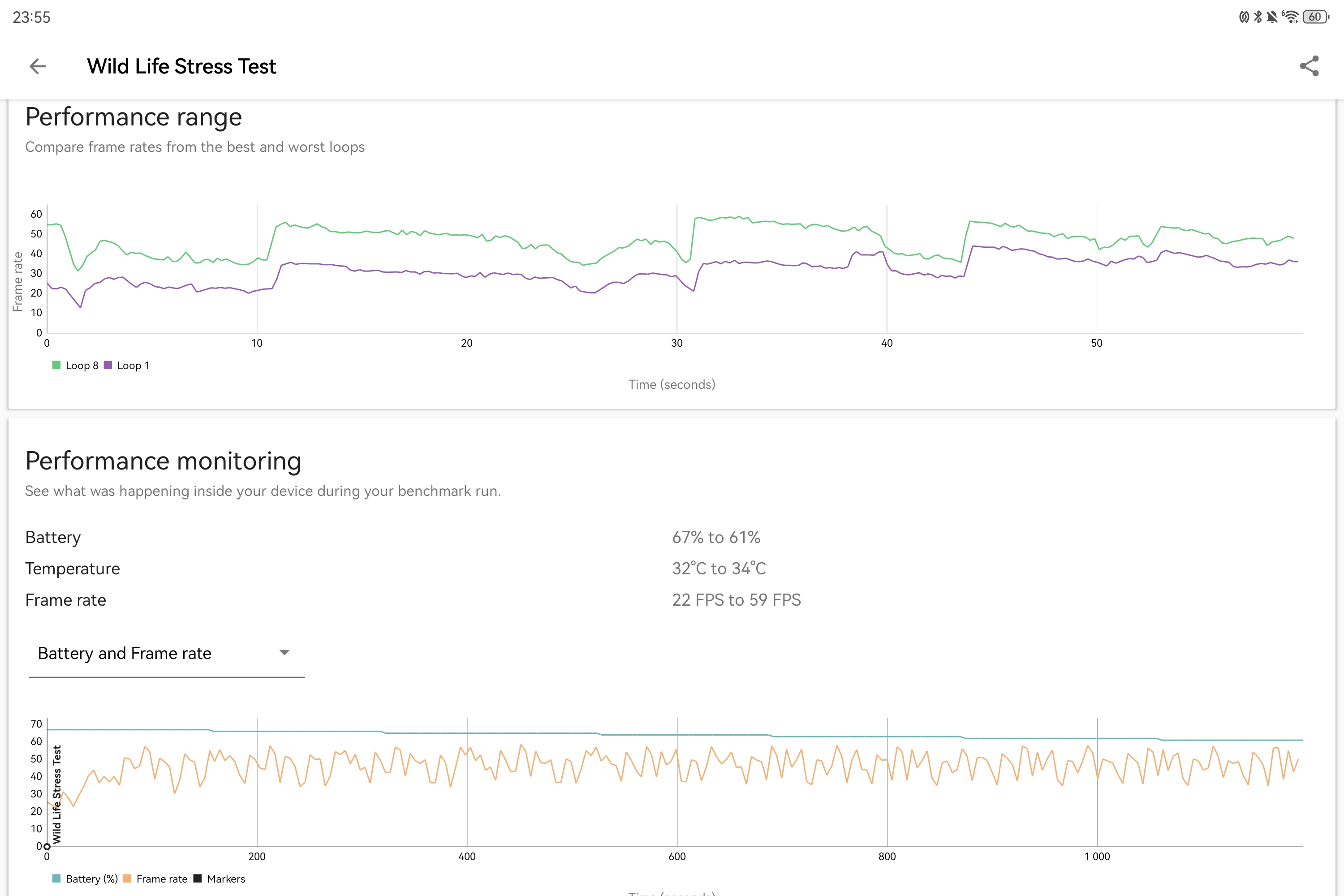This screenshot has height=896, width=1344.
Task: Tap the Performance range heading
Action: pos(134,117)
